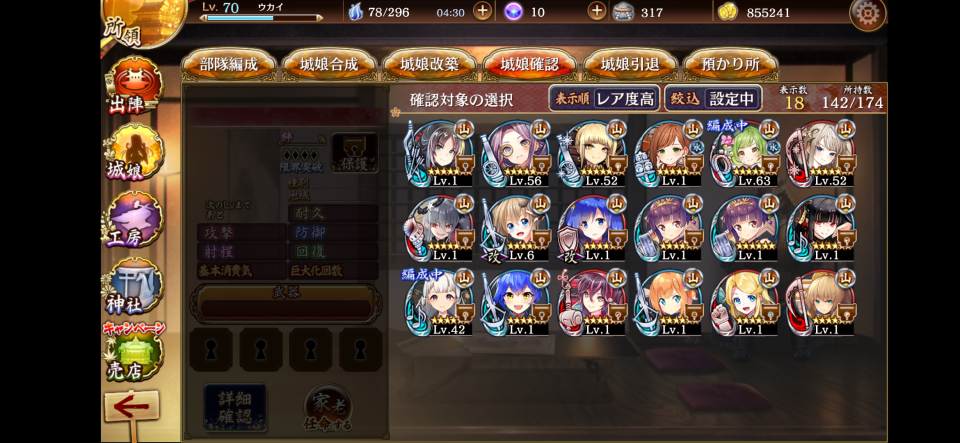Open the 工房 workshop sidebar icon
The image size is (960, 443).
pos(134,220)
